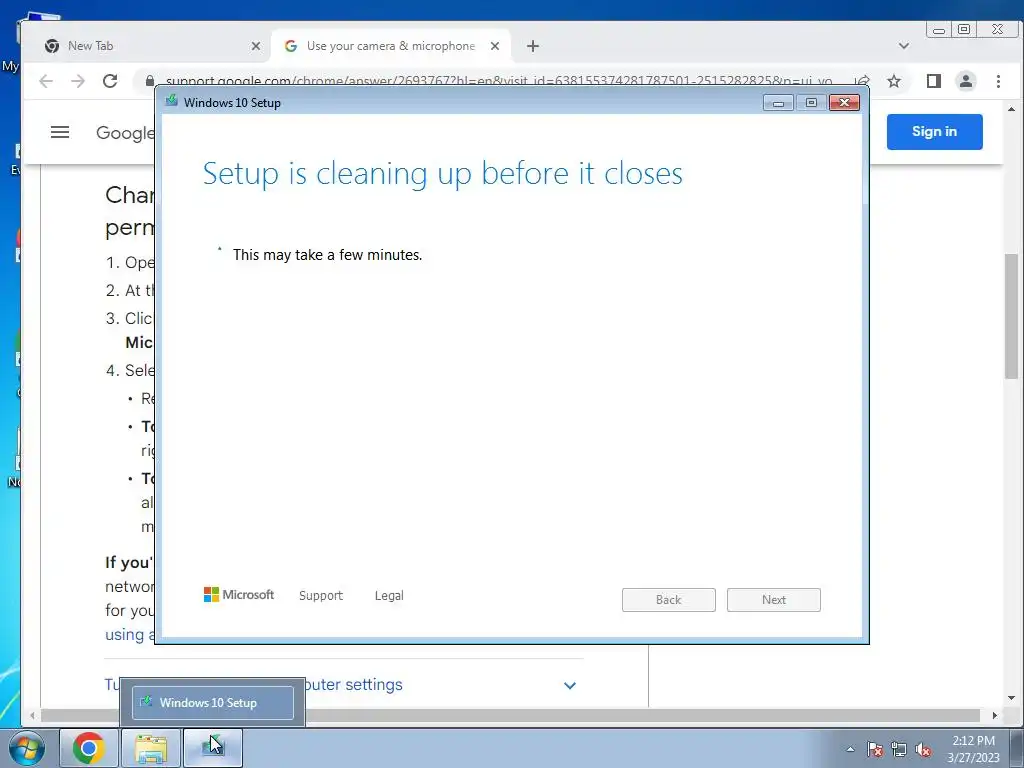Click the scroll right arrow in Chrome
Screen dimensions: 1024x768
pyautogui.click(x=995, y=715)
